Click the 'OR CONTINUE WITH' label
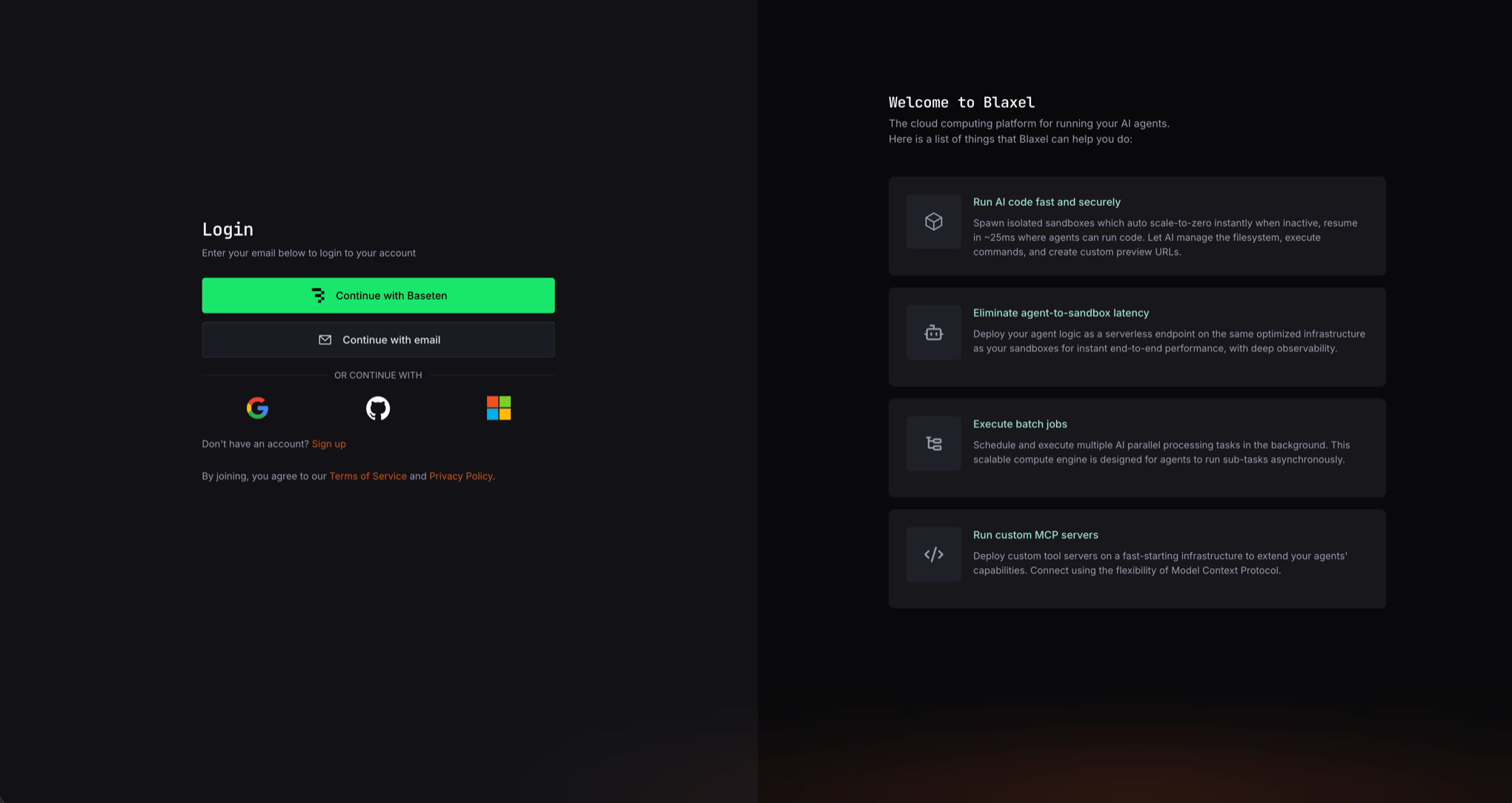The height and width of the screenshot is (803, 1512). [378, 376]
